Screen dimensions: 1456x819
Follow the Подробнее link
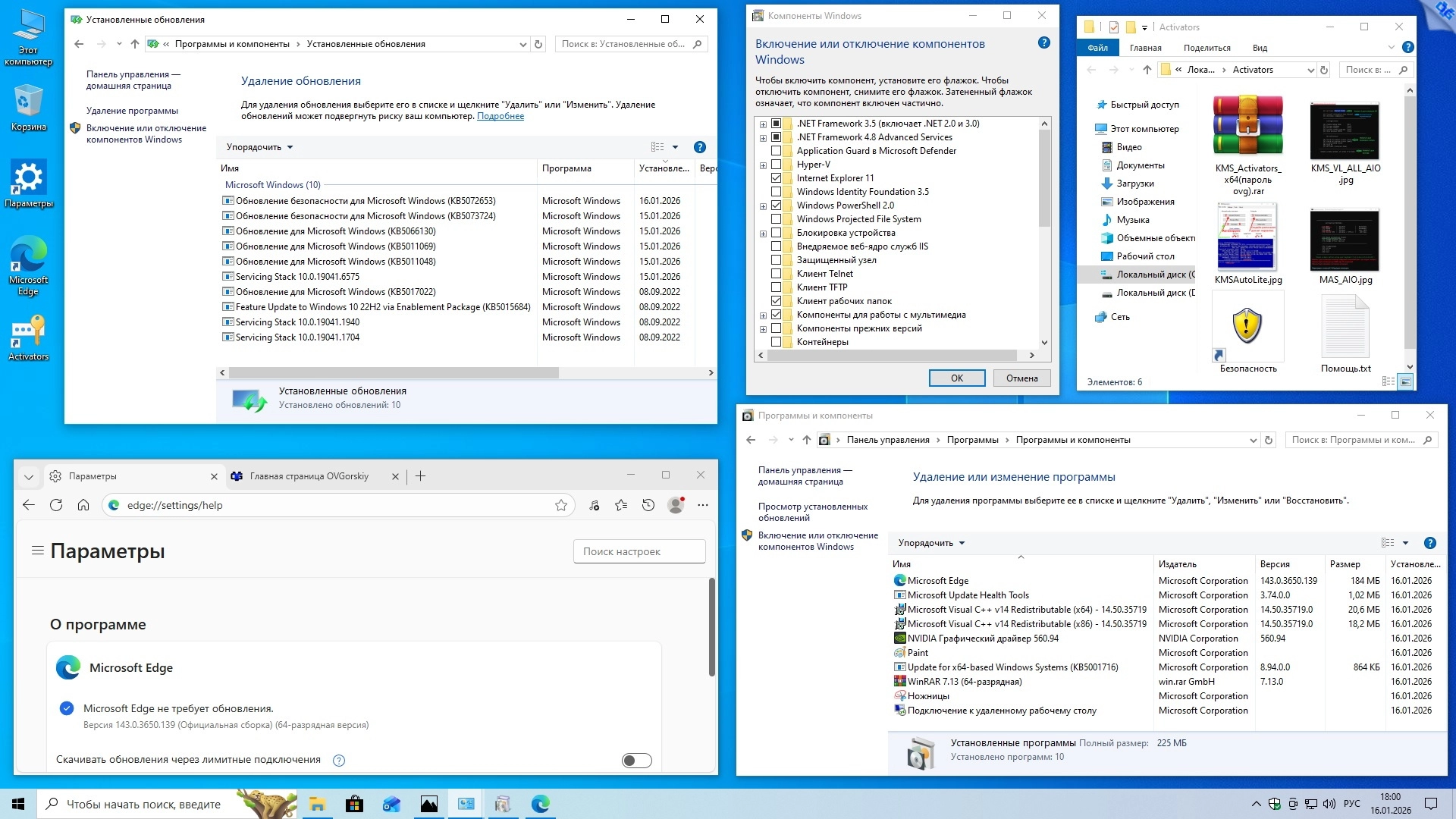(500, 116)
